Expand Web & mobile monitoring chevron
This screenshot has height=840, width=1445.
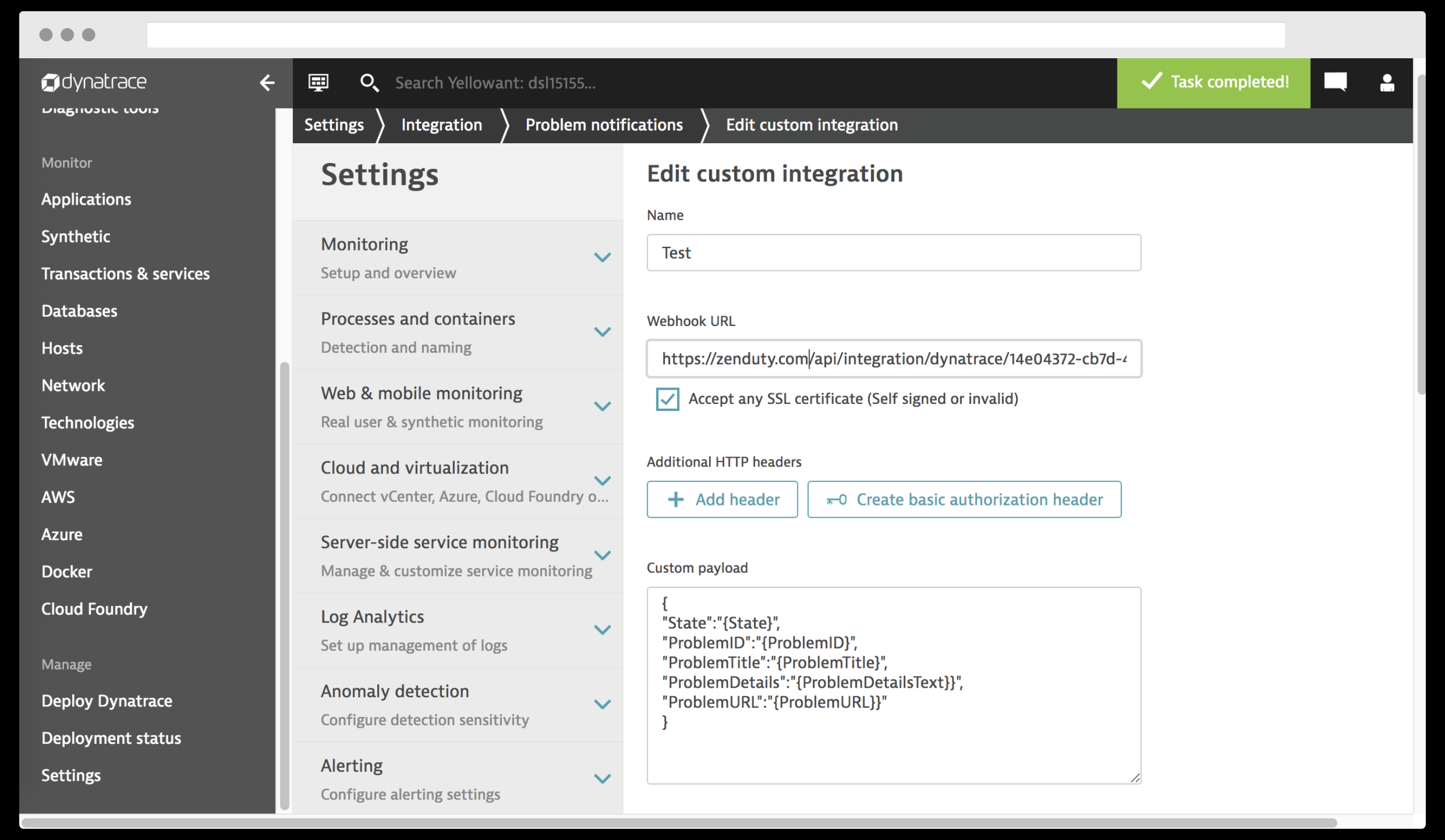point(602,407)
